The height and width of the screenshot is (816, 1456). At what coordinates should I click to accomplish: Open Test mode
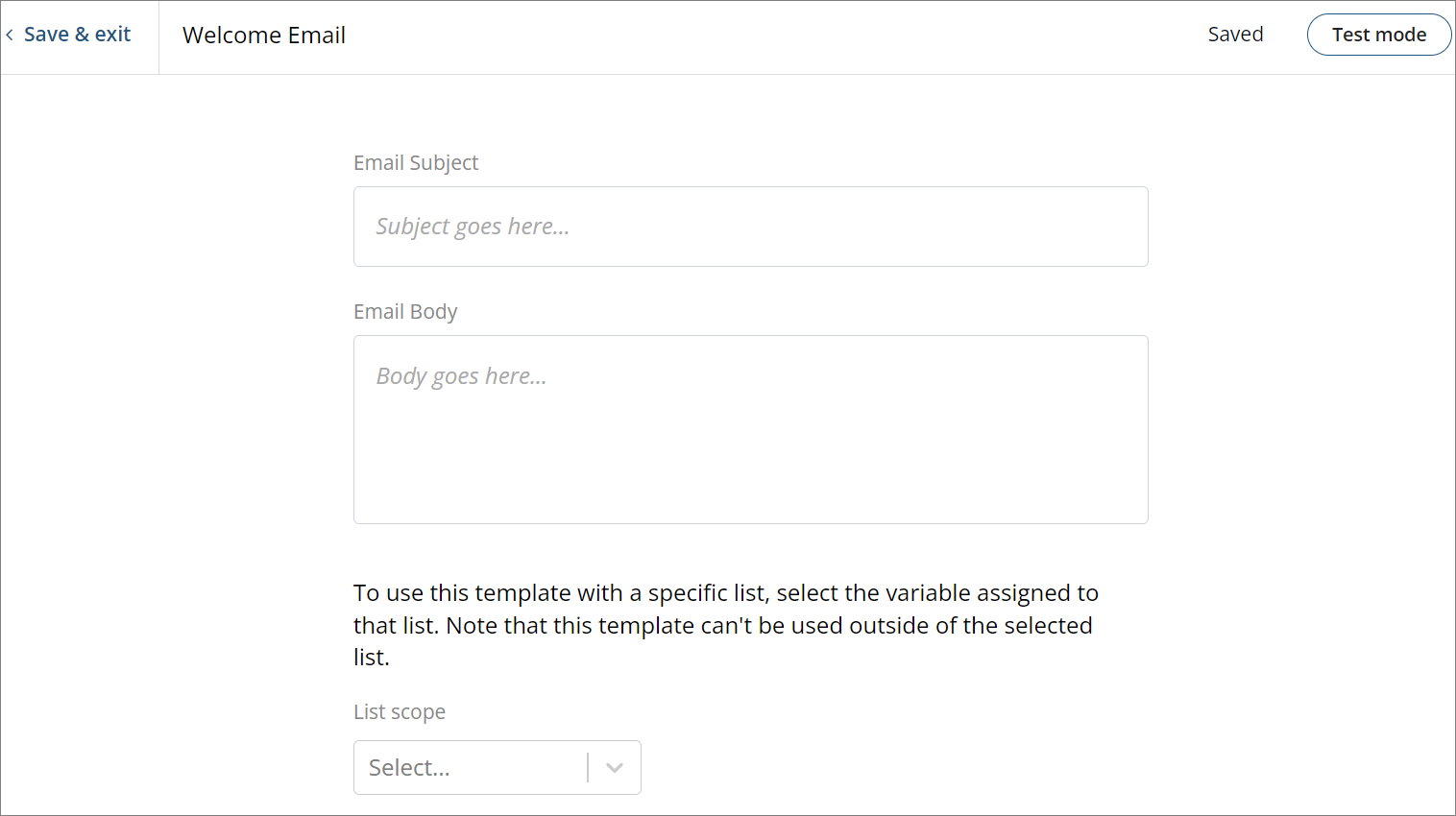point(1379,34)
